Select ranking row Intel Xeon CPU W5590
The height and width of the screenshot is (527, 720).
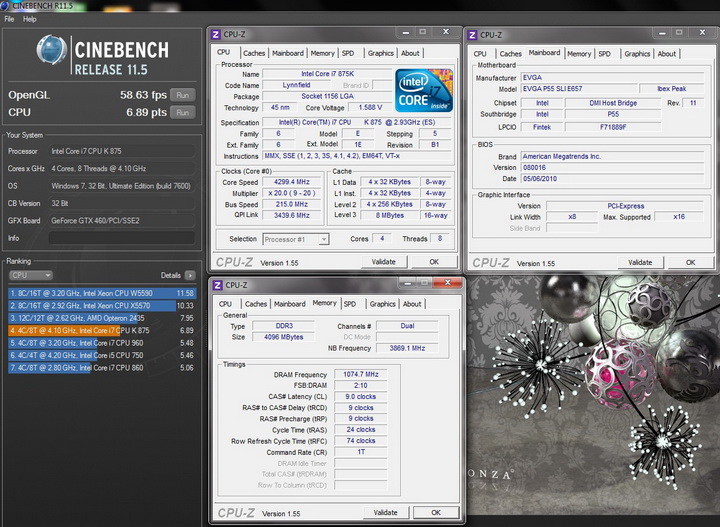click(x=102, y=293)
